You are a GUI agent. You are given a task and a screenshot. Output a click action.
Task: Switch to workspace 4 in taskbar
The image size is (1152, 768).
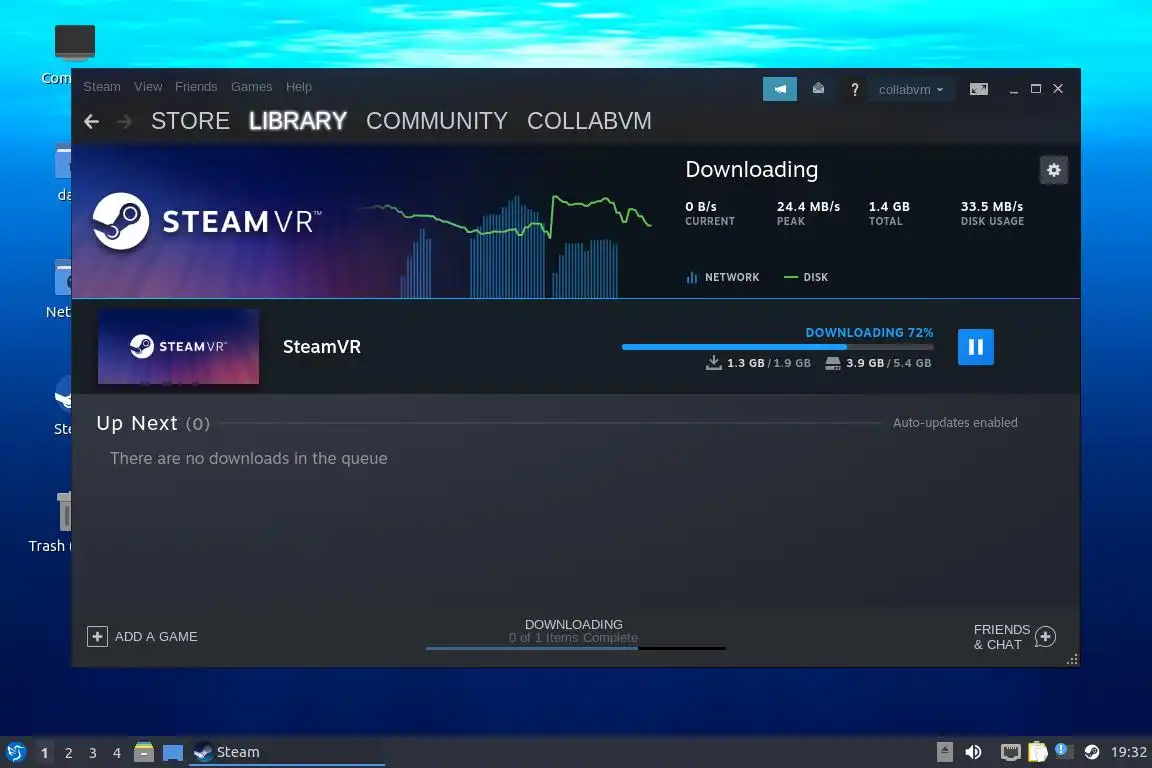[x=117, y=753]
